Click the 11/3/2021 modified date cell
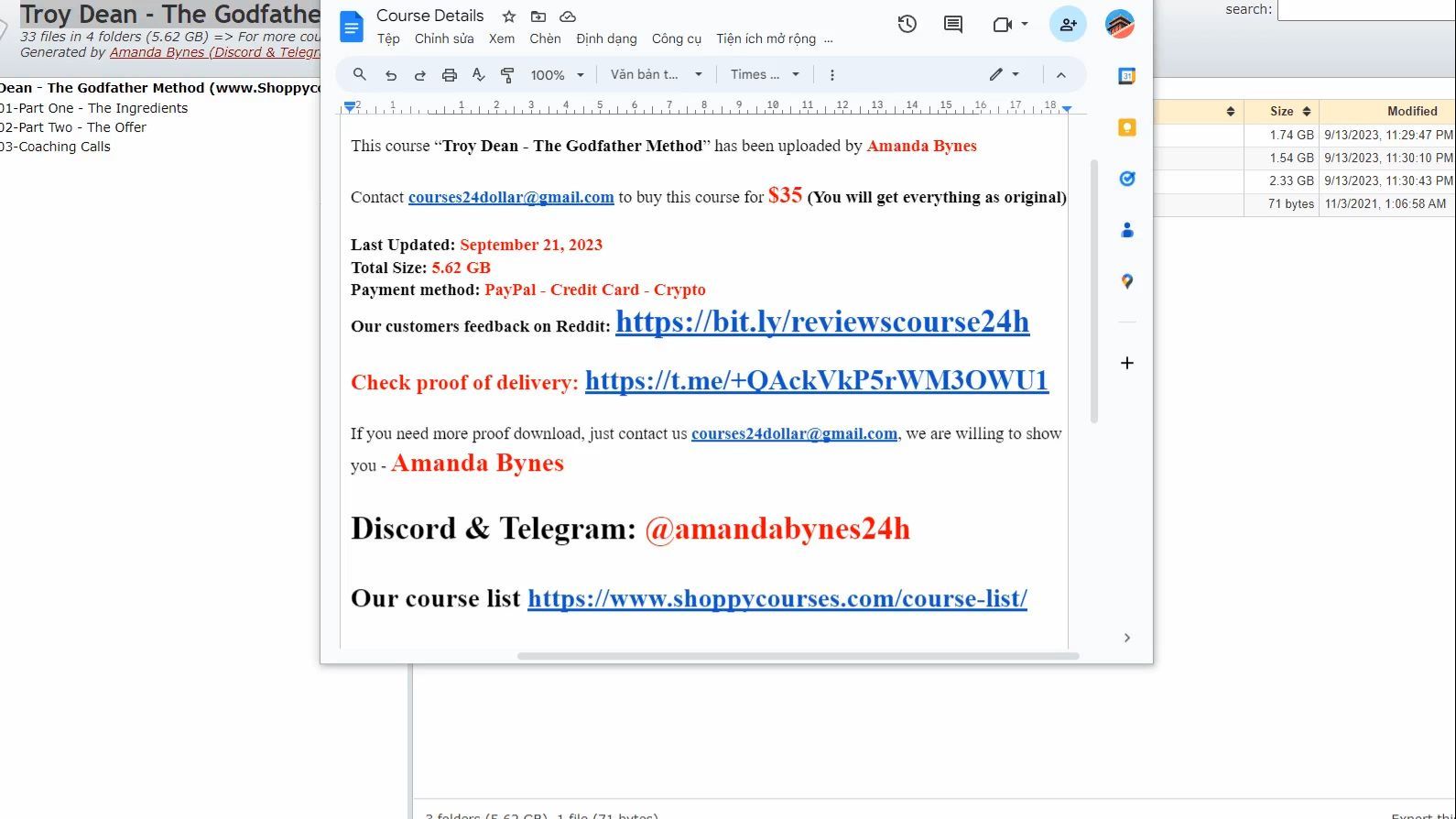Viewport: 1456px width, 819px height. click(x=1385, y=203)
